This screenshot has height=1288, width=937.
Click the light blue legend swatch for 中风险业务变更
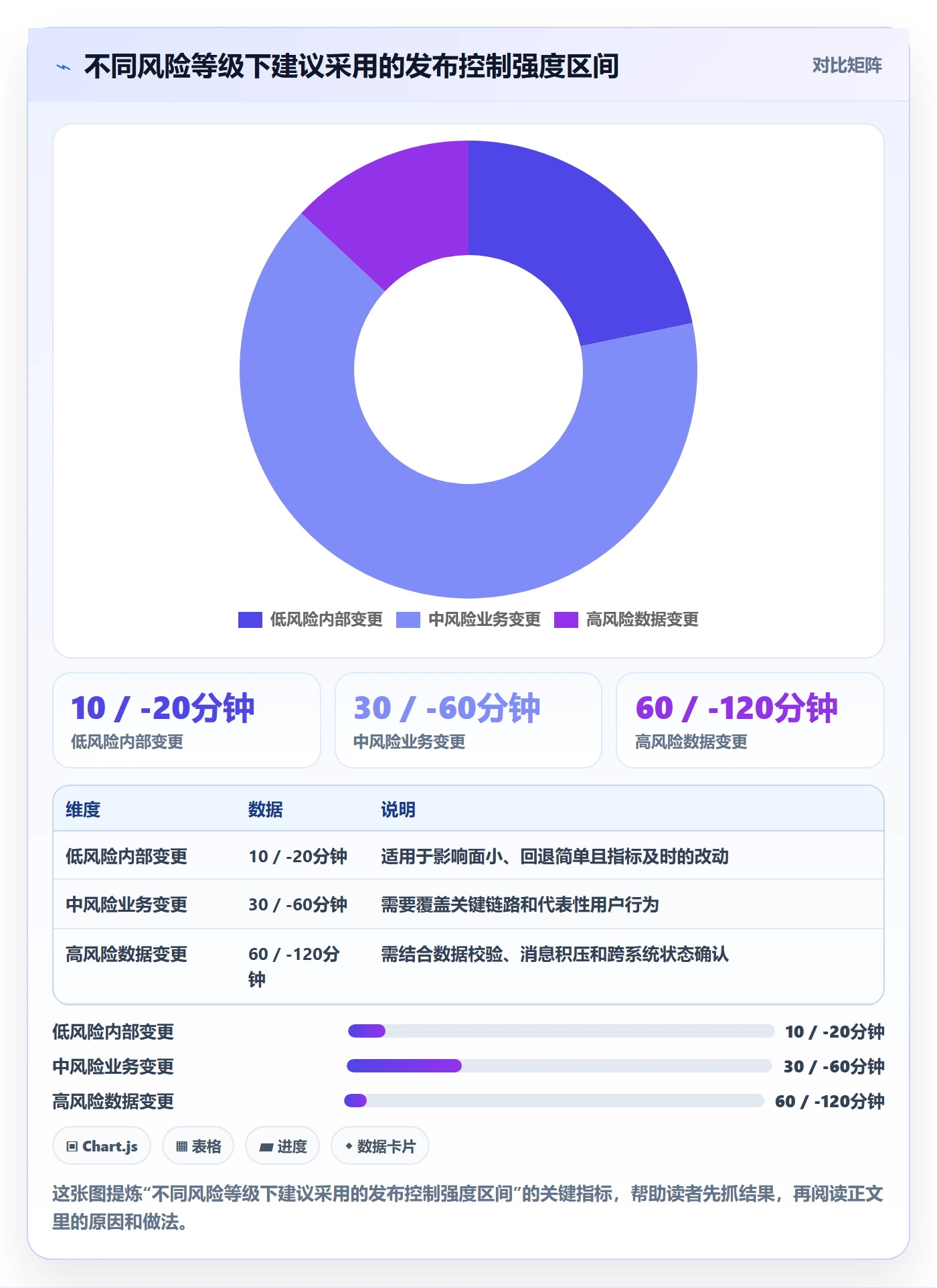[408, 620]
